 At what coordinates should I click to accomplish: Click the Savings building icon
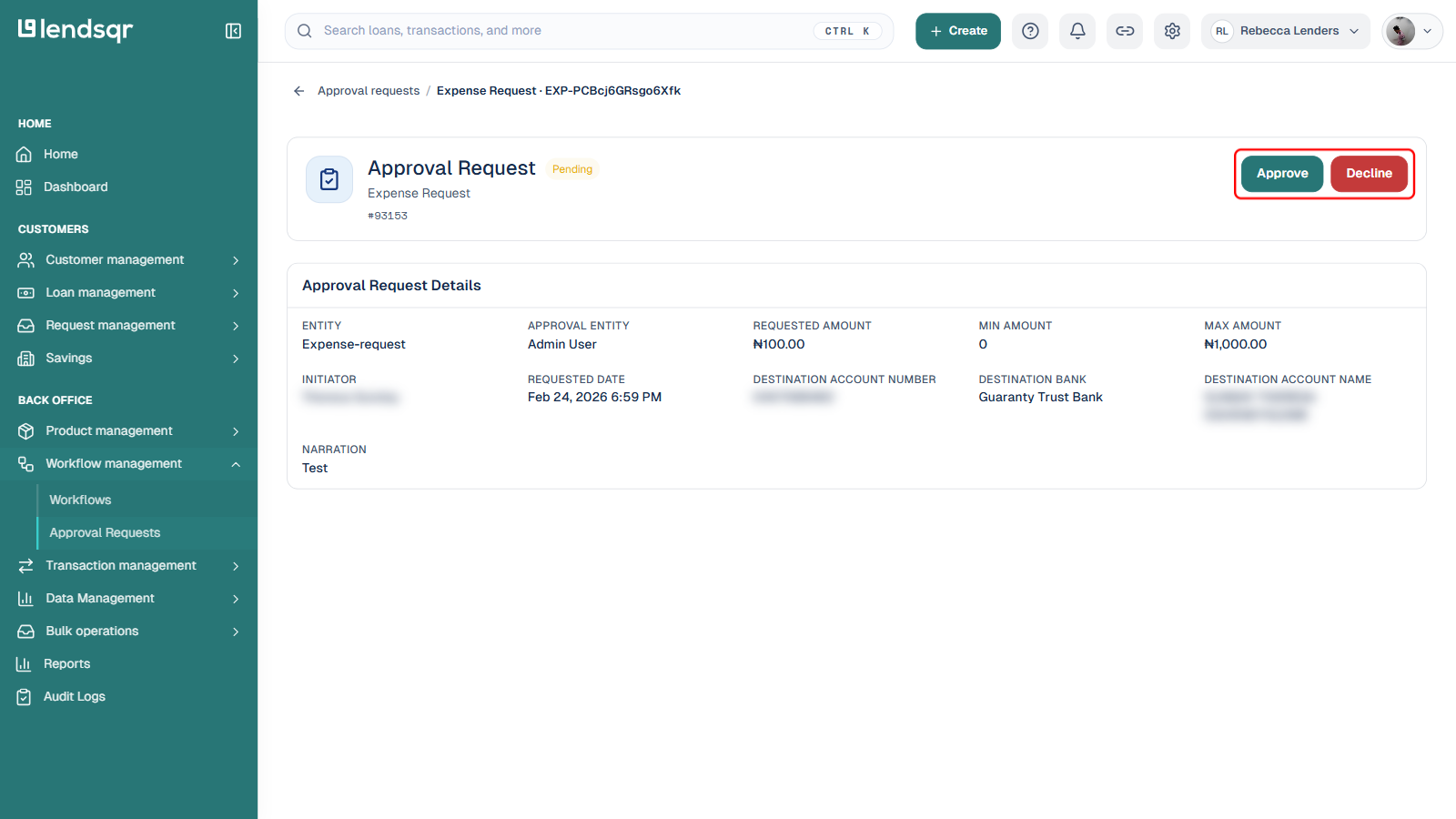[25, 359]
